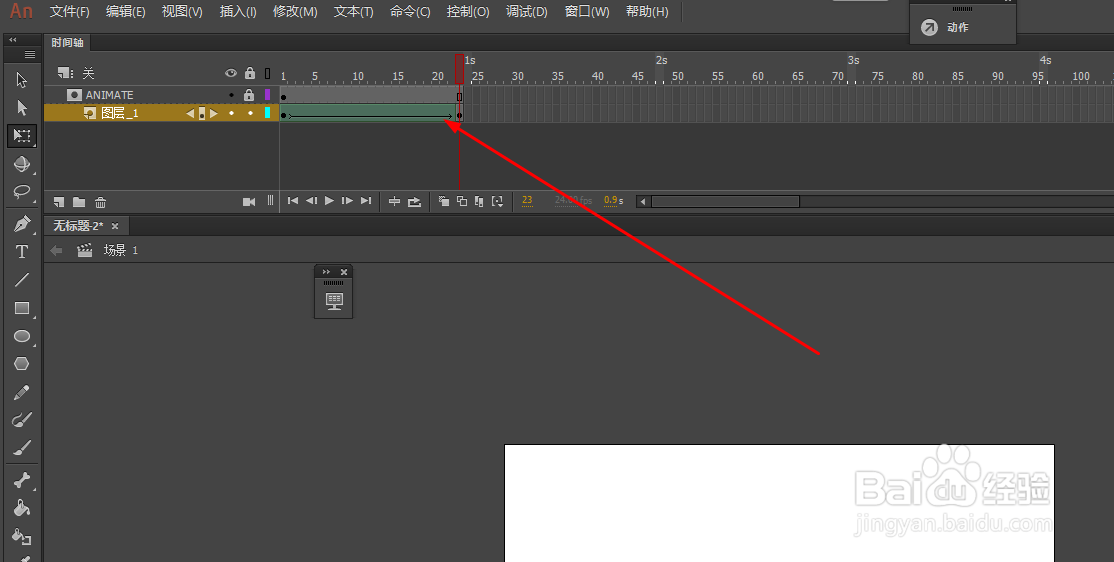This screenshot has width=1114, height=562.
Task: Step forward one frame
Action: point(347,201)
